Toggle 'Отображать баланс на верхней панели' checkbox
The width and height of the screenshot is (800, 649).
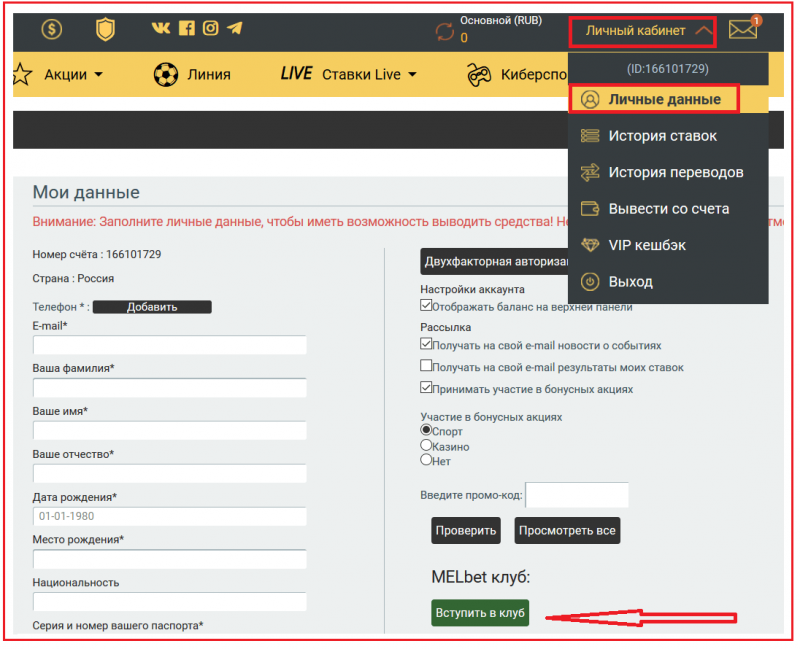point(426,305)
